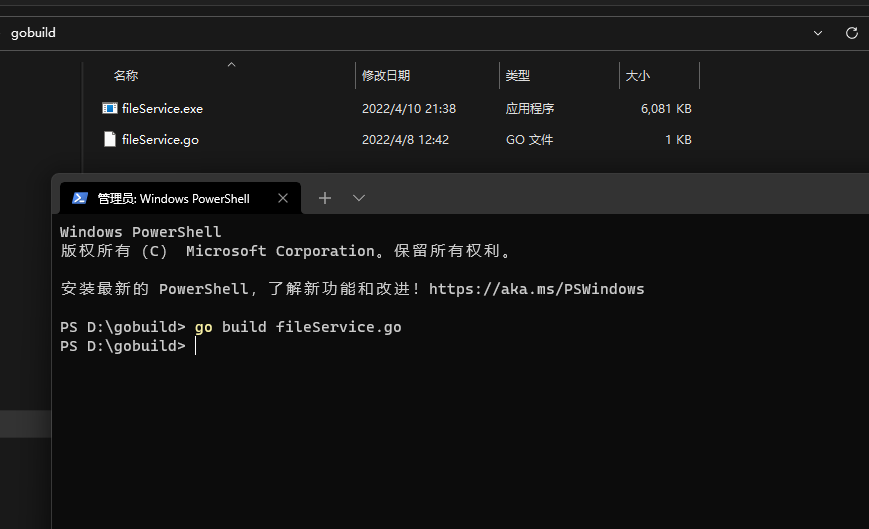Click the fileService.go file icon

pyautogui.click(x=110, y=139)
